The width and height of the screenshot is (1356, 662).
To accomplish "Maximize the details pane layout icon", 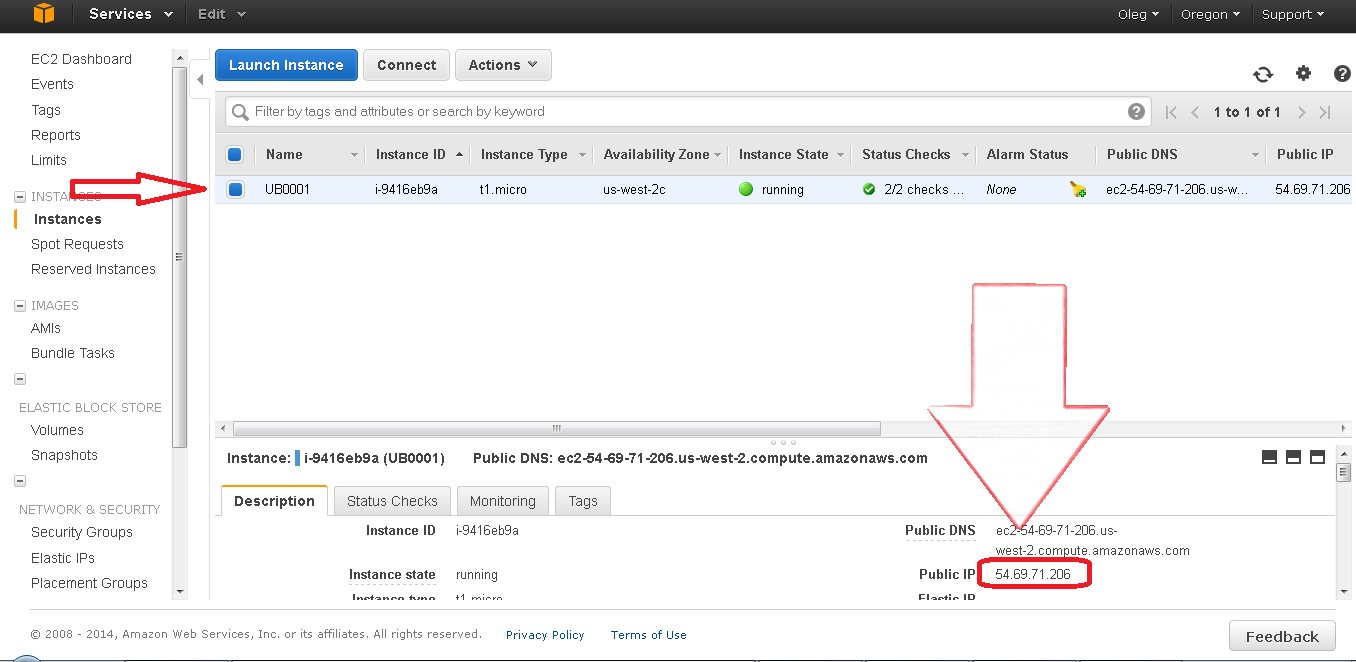I will (1317, 457).
